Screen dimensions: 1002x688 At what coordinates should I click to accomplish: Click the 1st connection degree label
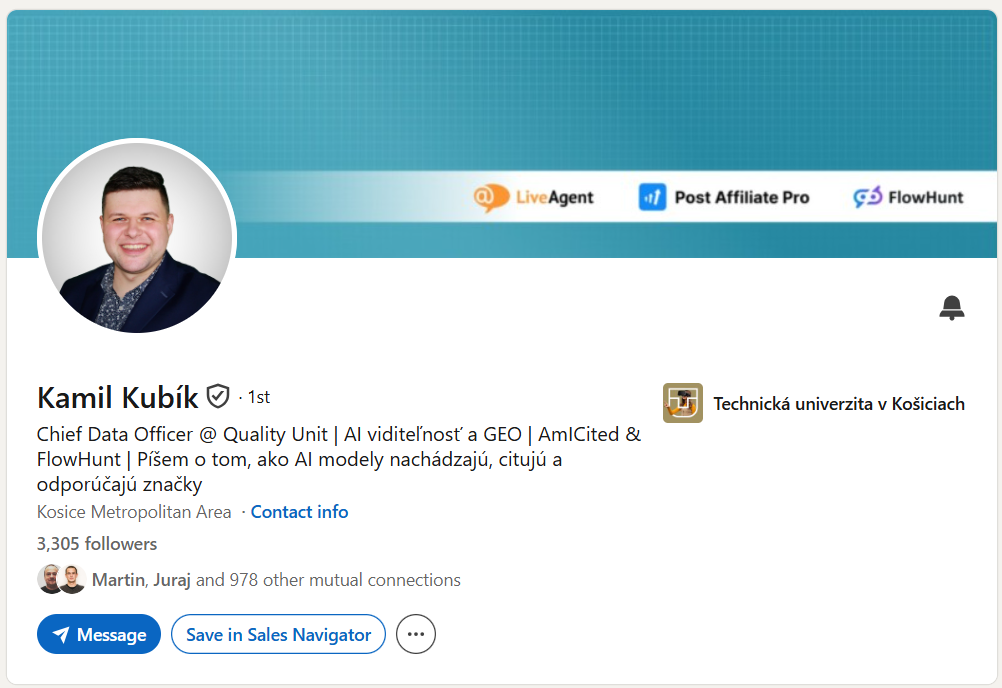[259, 397]
